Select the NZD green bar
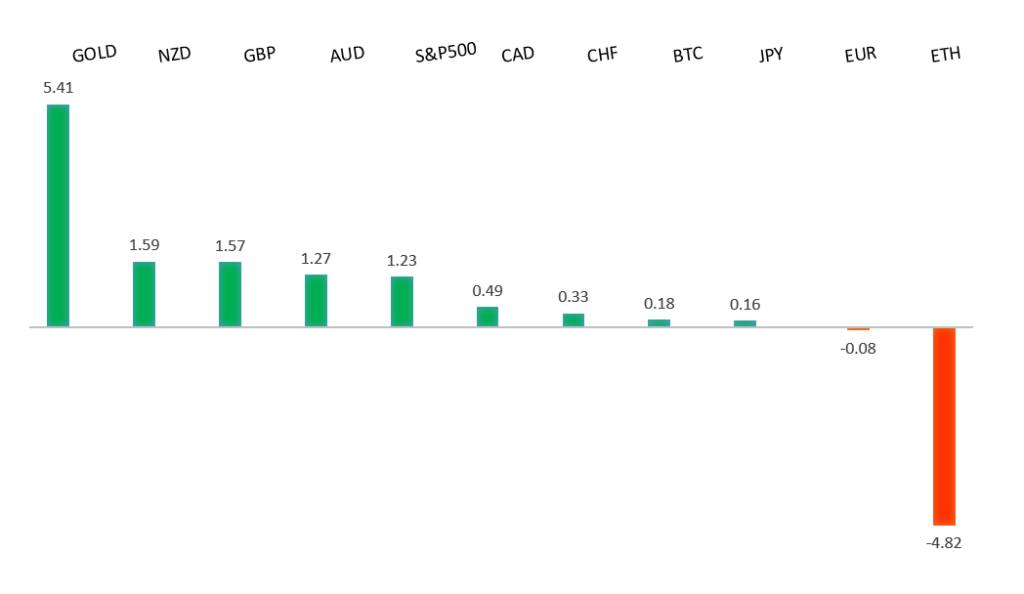 pyautogui.click(x=144, y=294)
